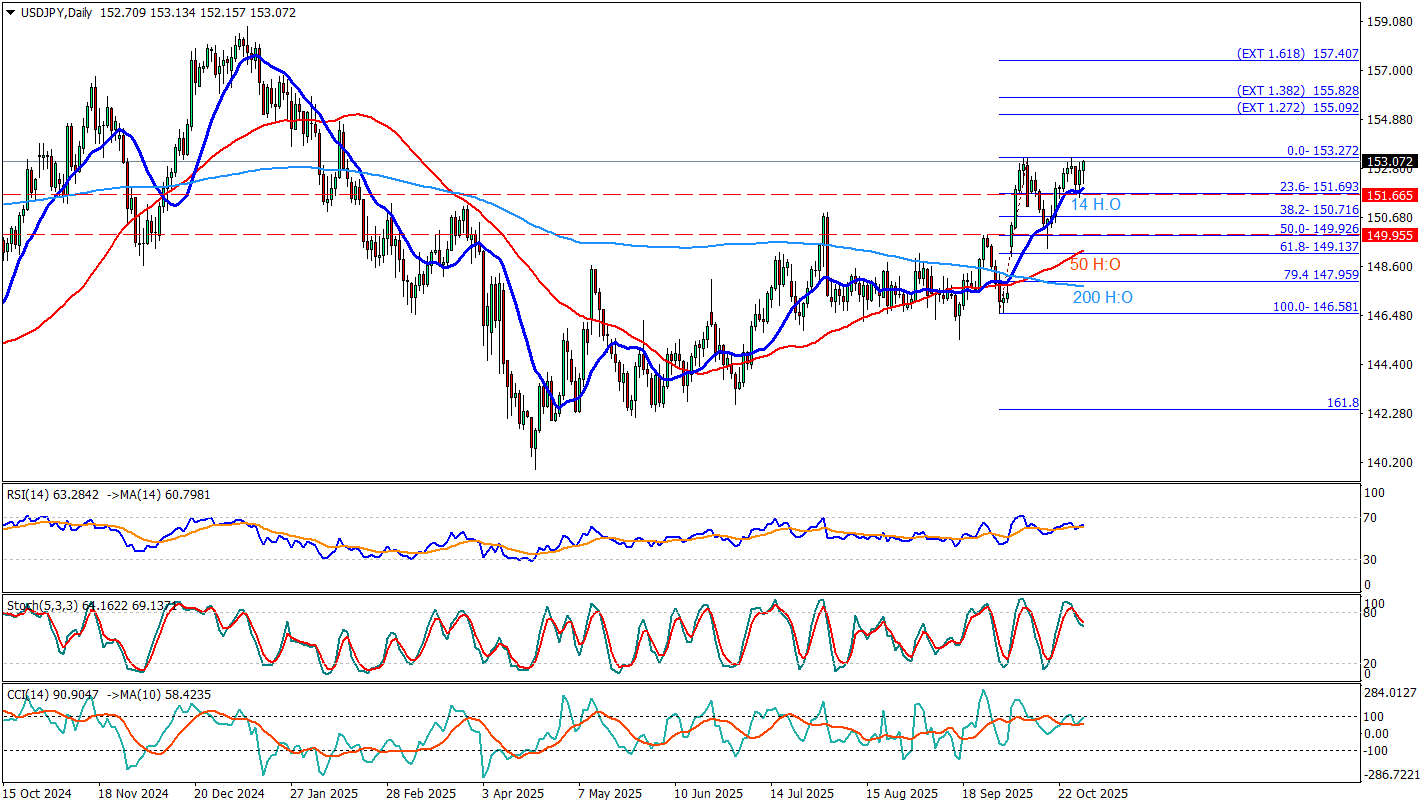The image size is (1424, 806).
Task: Select the EXT 1.618 157.407 Fibonacci label
Action: 1297,53
